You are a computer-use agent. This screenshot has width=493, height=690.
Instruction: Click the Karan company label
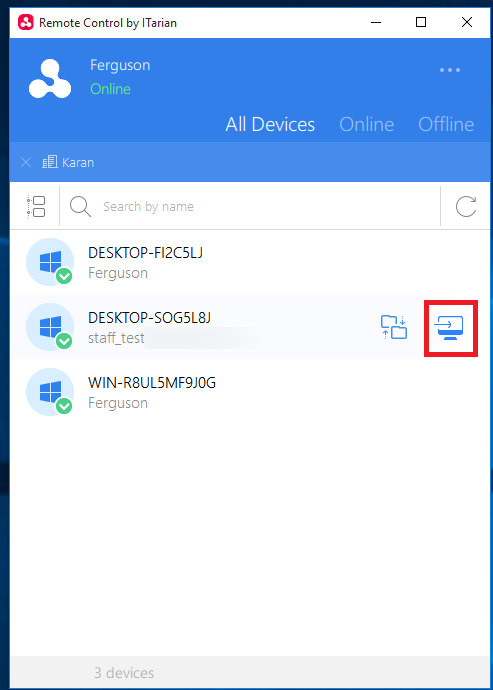coord(78,162)
